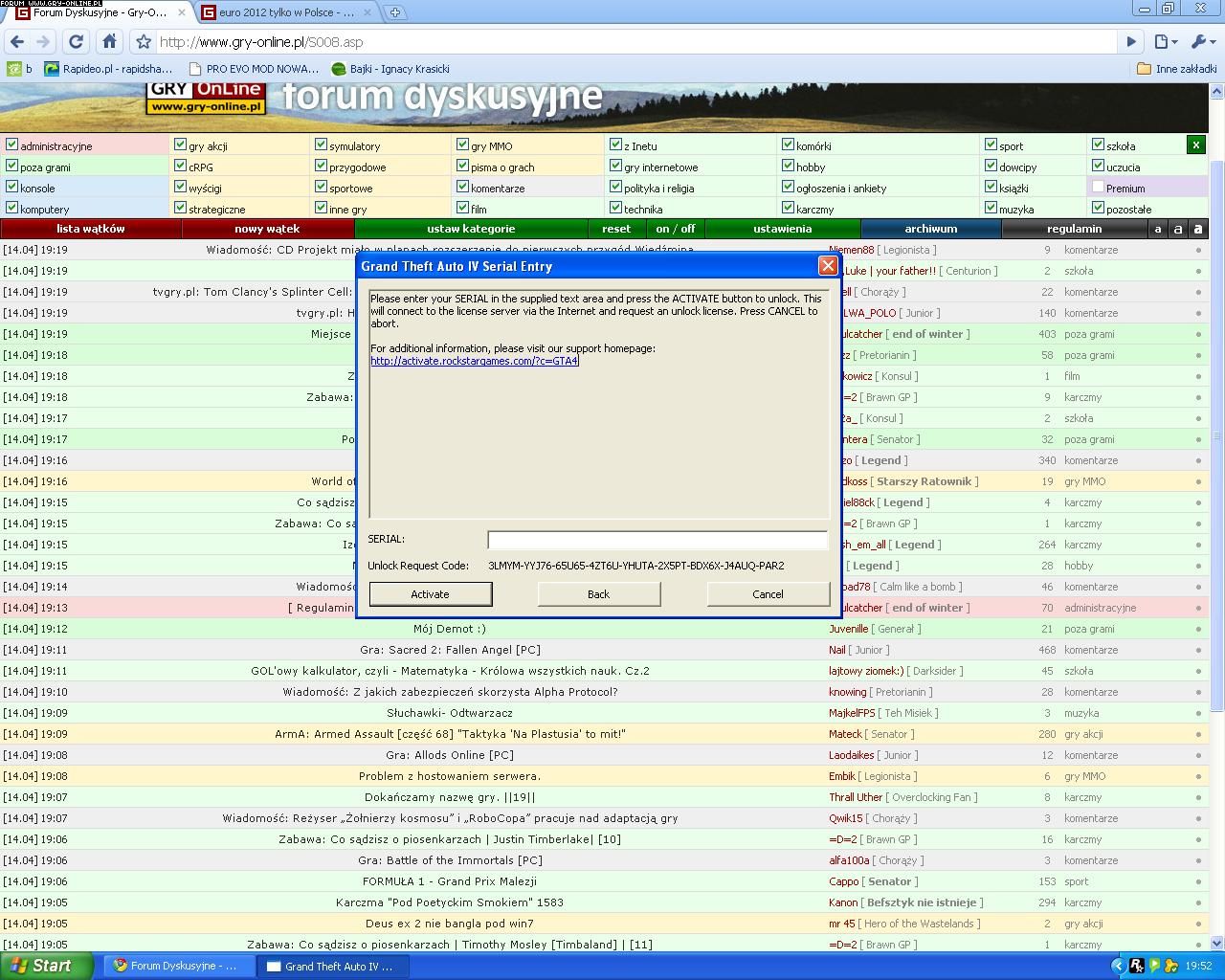Click the Back button in GTA IV dialog

coord(599,594)
